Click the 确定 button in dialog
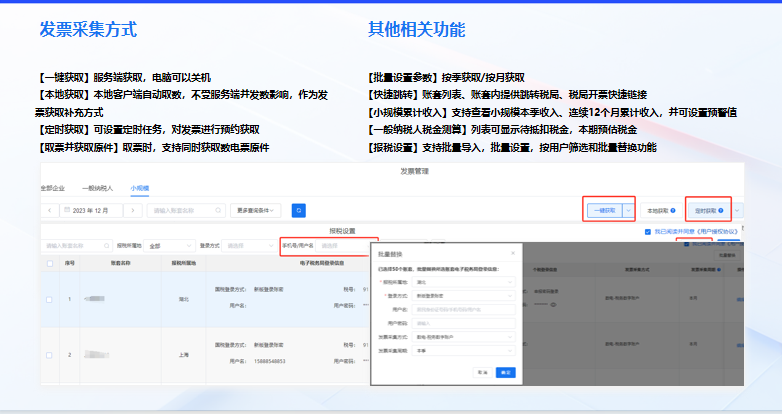This screenshot has width=782, height=414. coord(506,372)
